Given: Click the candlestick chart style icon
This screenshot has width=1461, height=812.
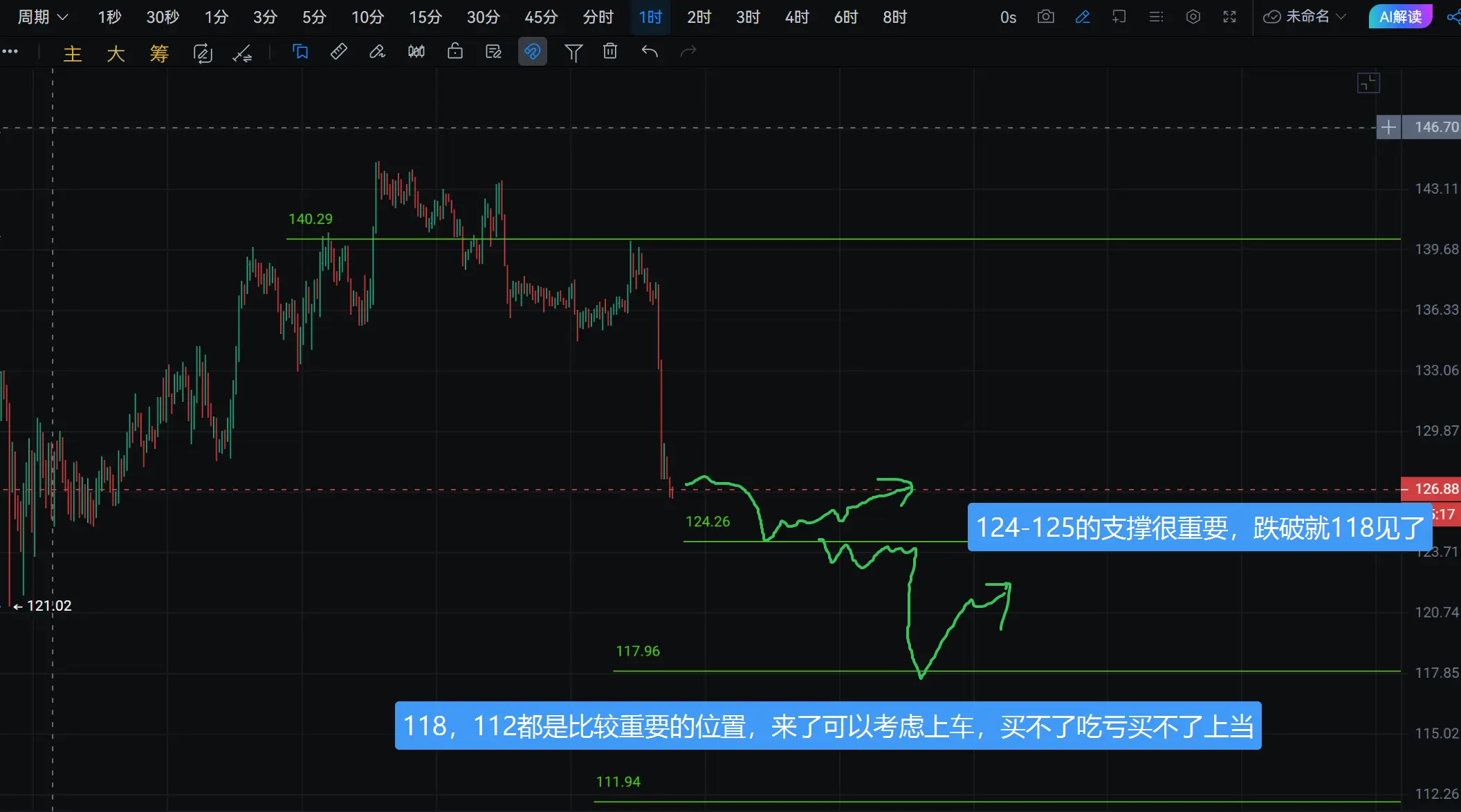Looking at the screenshot, I should [416, 51].
